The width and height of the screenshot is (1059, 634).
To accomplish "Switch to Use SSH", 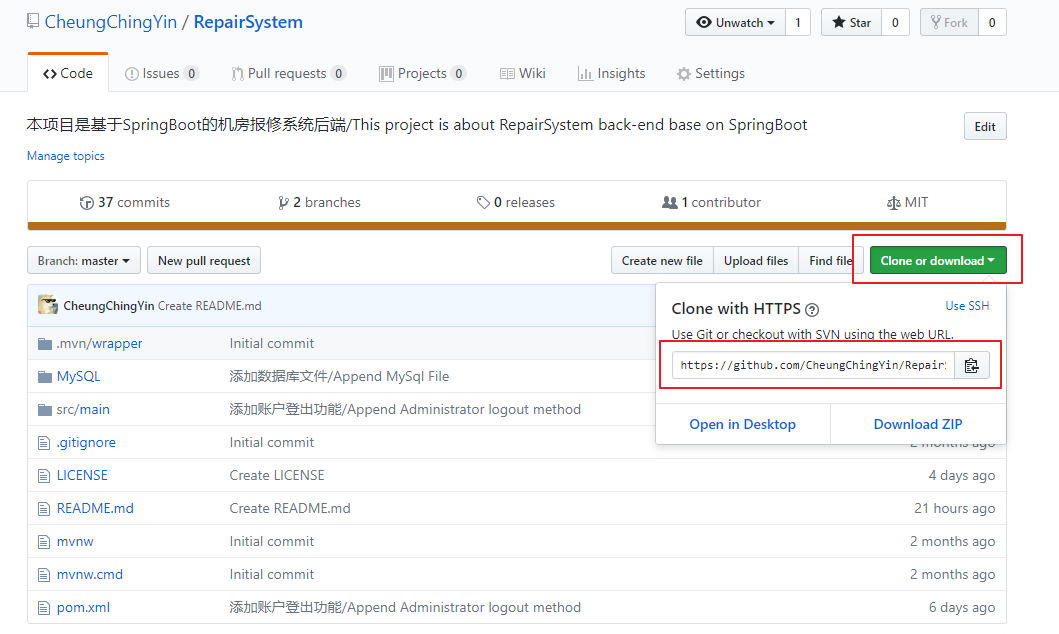I will click(967, 306).
